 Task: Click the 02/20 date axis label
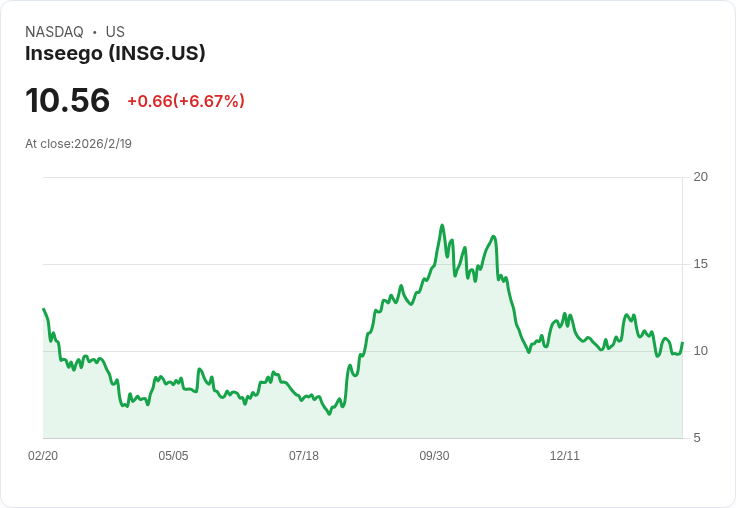coord(43,456)
